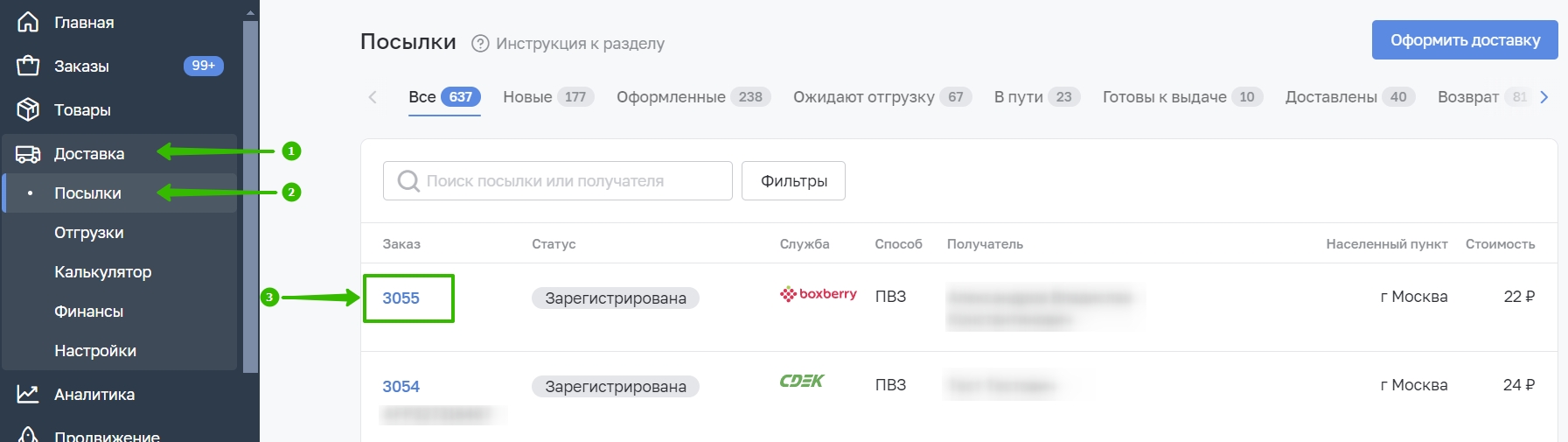The image size is (1568, 442).
Task: Click the home icon beside Главная
Action: [x=28, y=22]
